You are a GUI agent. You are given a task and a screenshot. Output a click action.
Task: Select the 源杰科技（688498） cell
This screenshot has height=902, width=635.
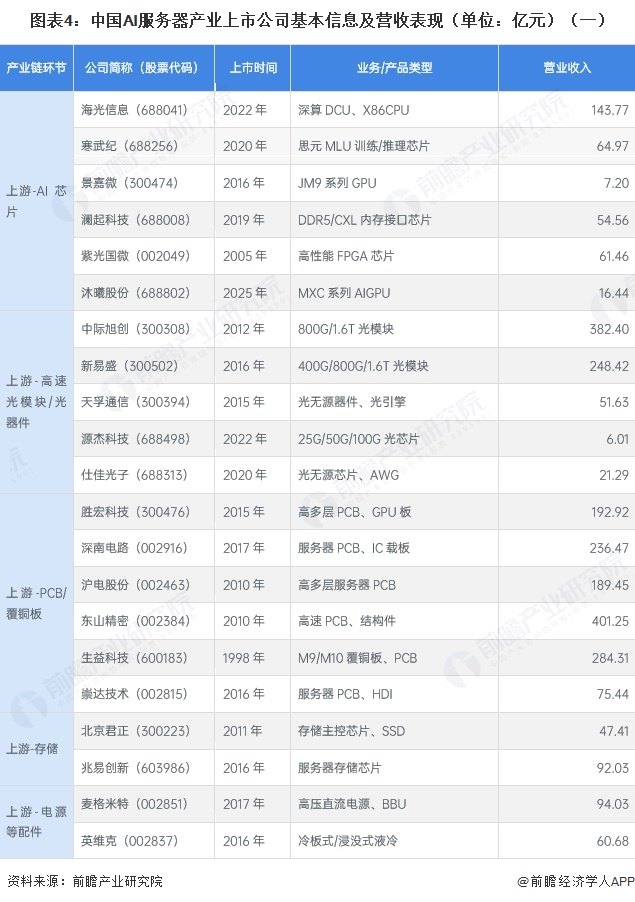click(144, 439)
